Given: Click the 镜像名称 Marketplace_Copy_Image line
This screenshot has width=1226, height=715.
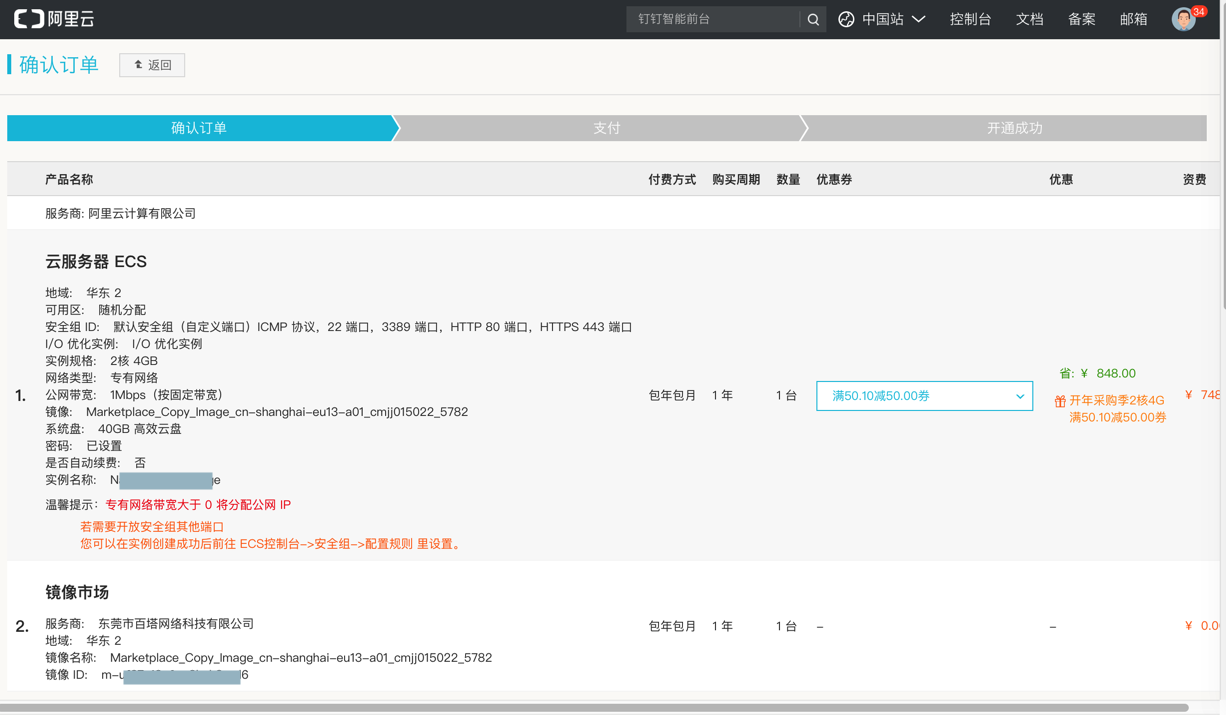Looking at the screenshot, I should coord(268,658).
